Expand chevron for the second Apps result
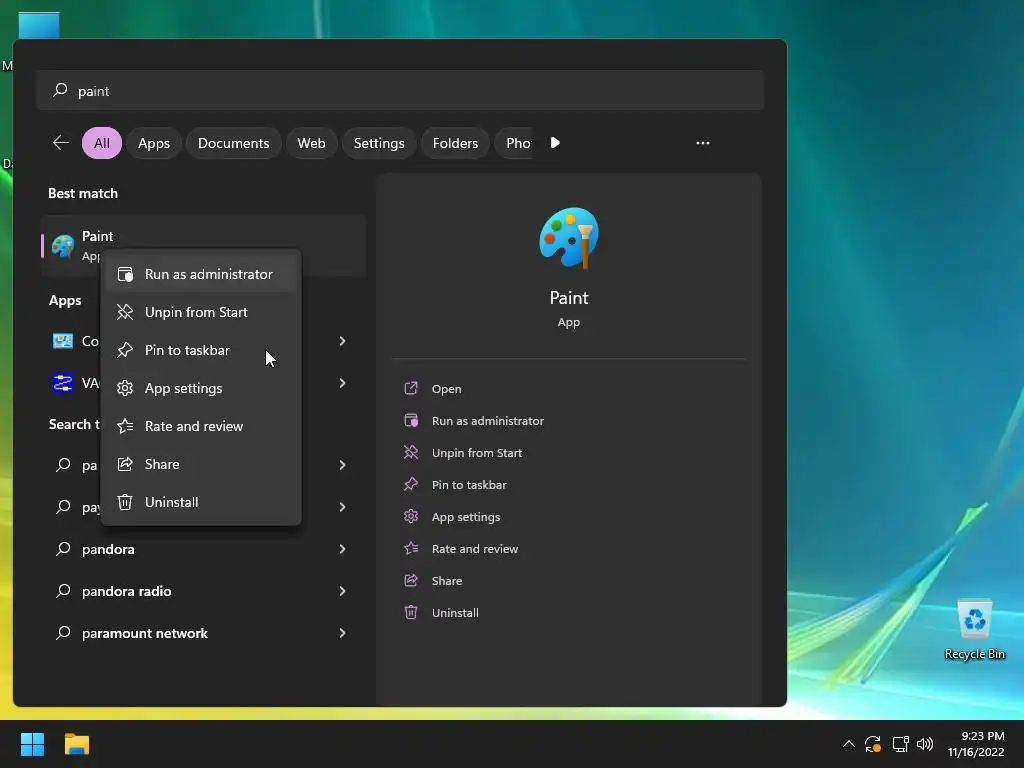1024x768 pixels. [342, 383]
